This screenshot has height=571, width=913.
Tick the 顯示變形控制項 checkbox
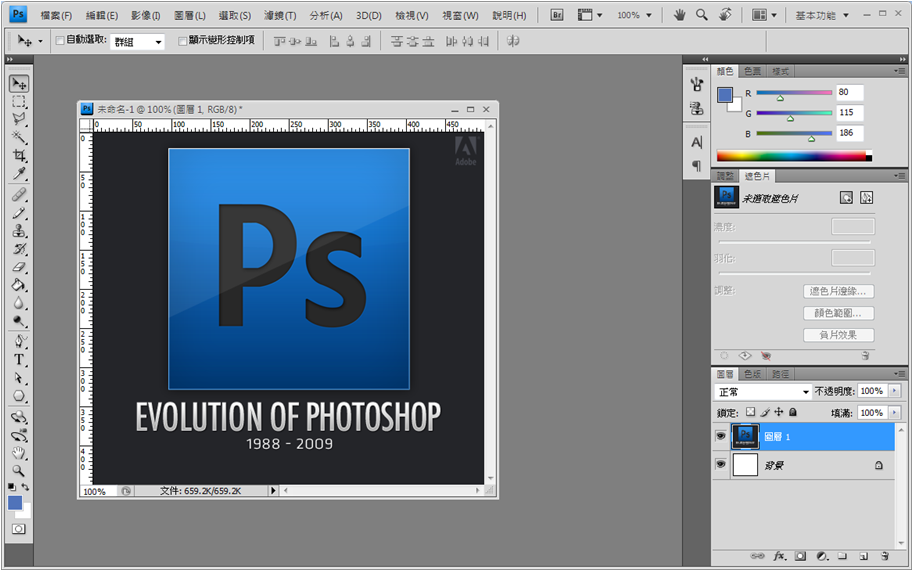click(182, 41)
